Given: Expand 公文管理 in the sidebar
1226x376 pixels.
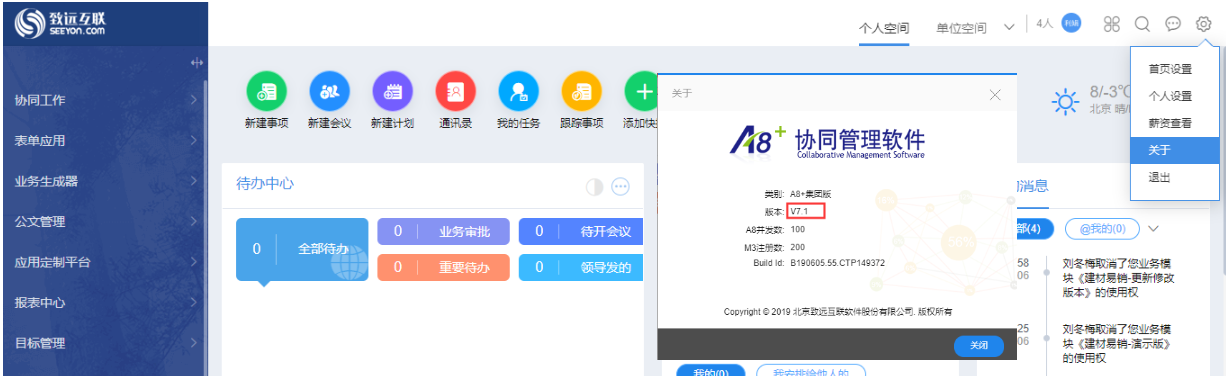Looking at the screenshot, I should click(x=104, y=222).
